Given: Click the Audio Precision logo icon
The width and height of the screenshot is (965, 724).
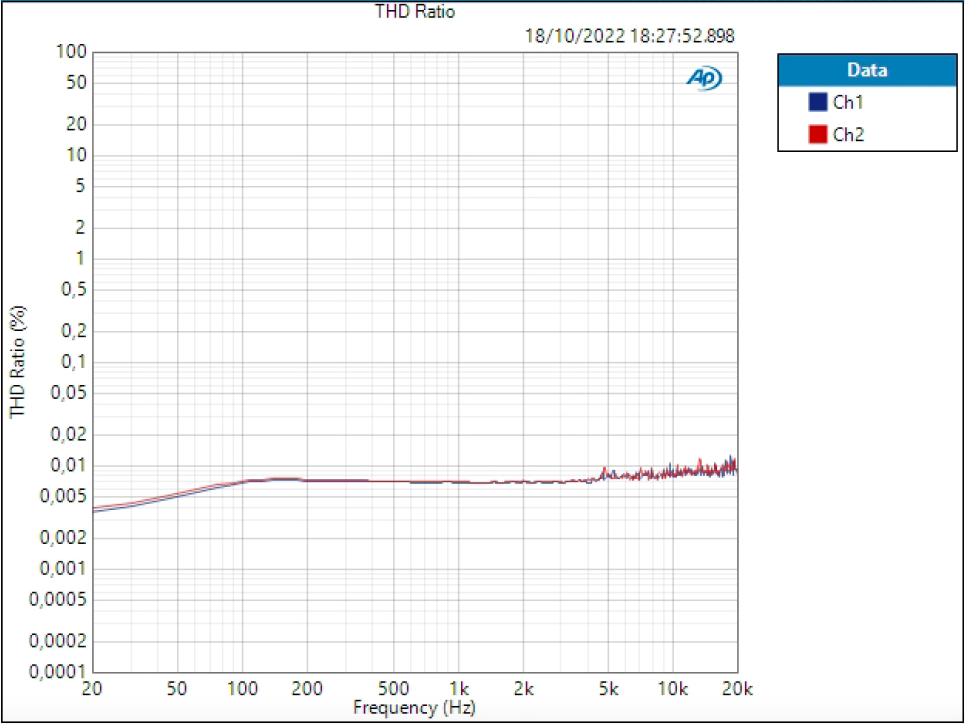Looking at the screenshot, I should click(x=706, y=77).
